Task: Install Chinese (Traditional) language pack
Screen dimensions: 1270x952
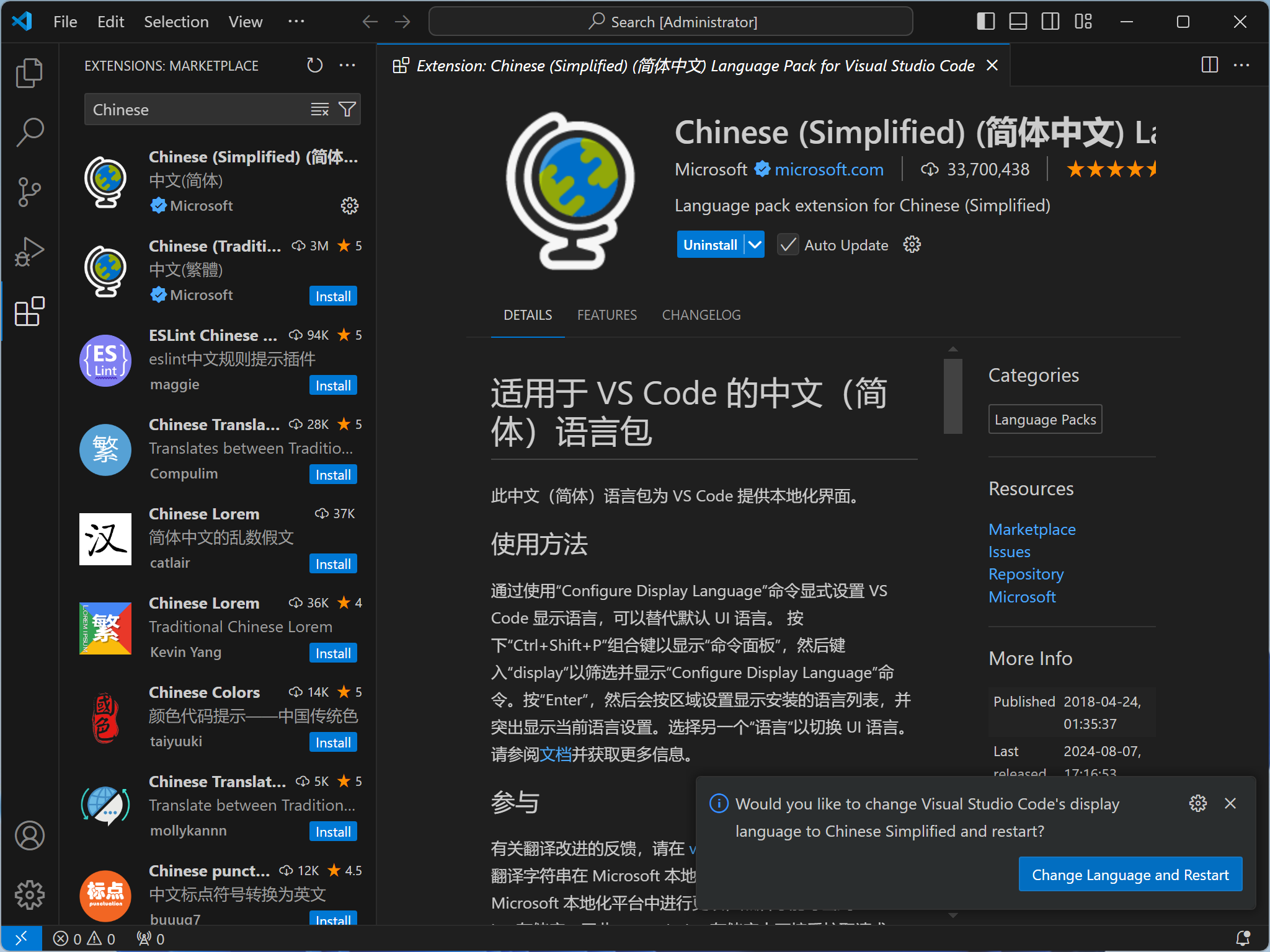Action: coord(333,296)
